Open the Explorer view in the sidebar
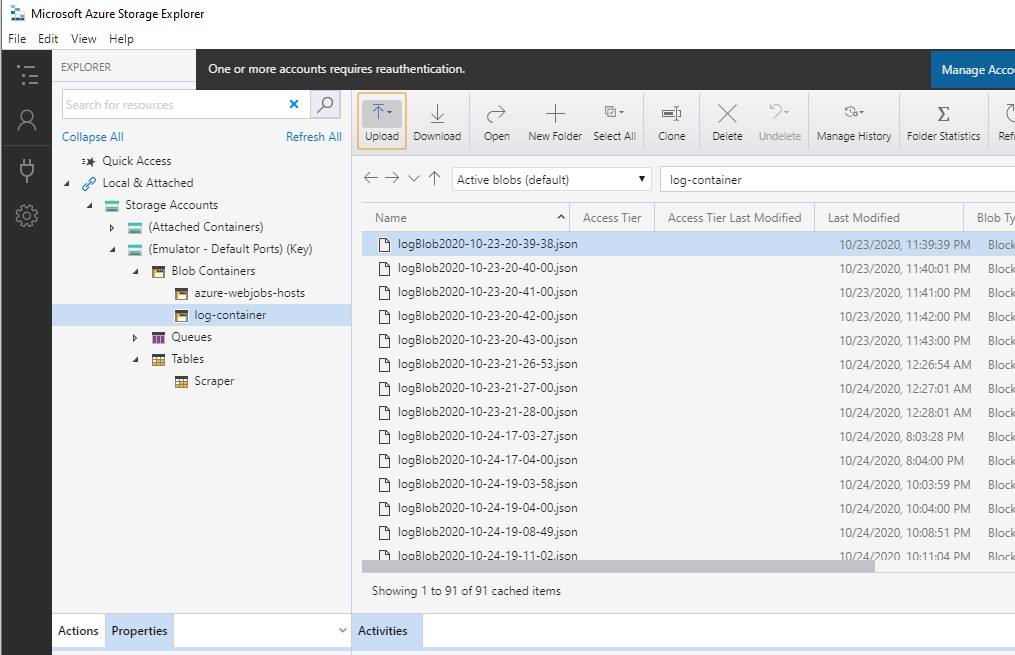This screenshot has width=1015, height=655. pos(27,74)
